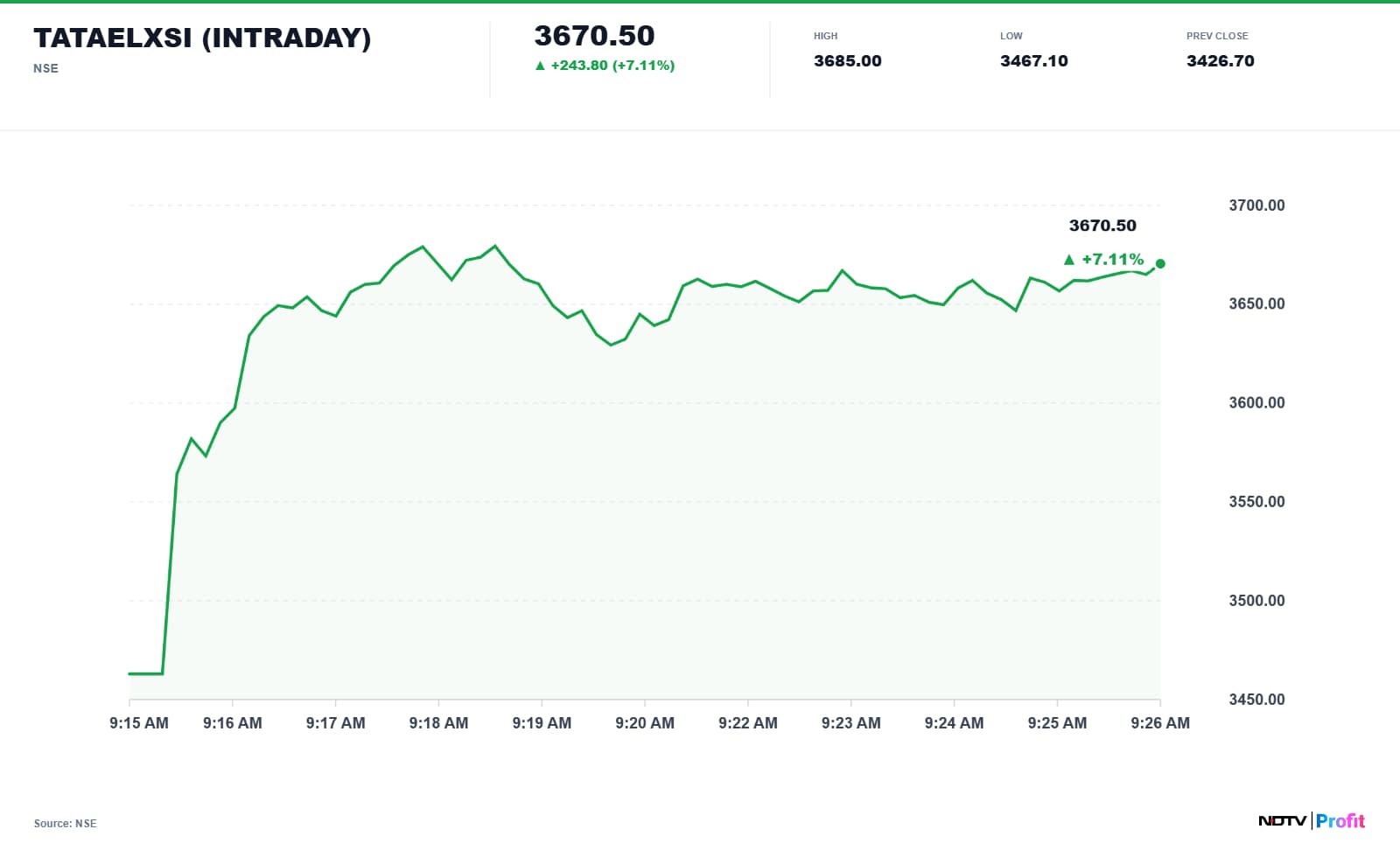Click the NSE exchange label under the title
This screenshot has width=1400, height=864.
[45, 68]
